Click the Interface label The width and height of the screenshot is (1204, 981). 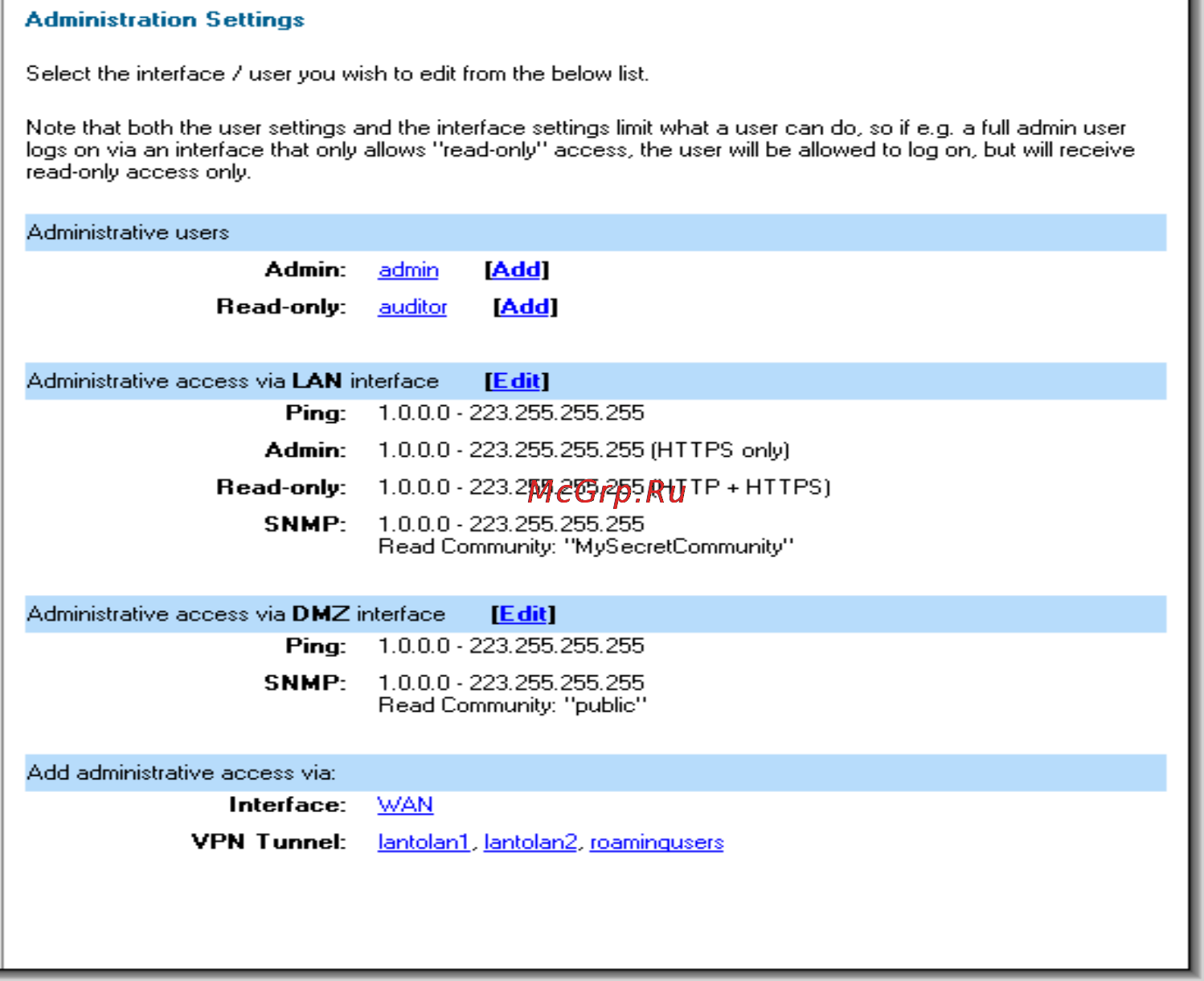point(288,805)
